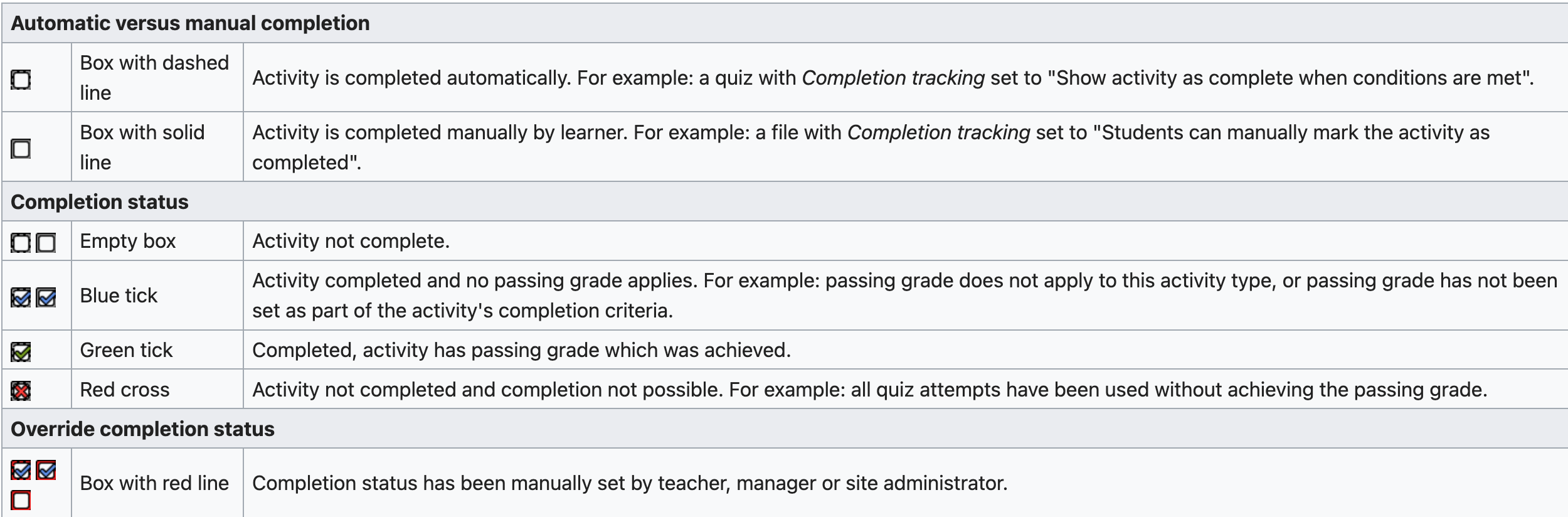1568x517 pixels.
Task: Click the dashed-line box icon in first row
Action: (x=21, y=80)
